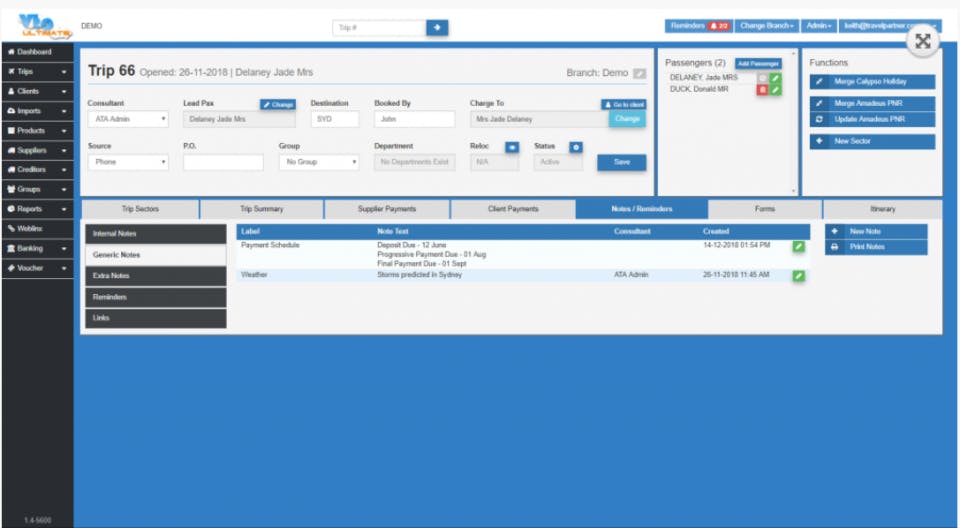Open the Client Payments tab

click(513, 209)
